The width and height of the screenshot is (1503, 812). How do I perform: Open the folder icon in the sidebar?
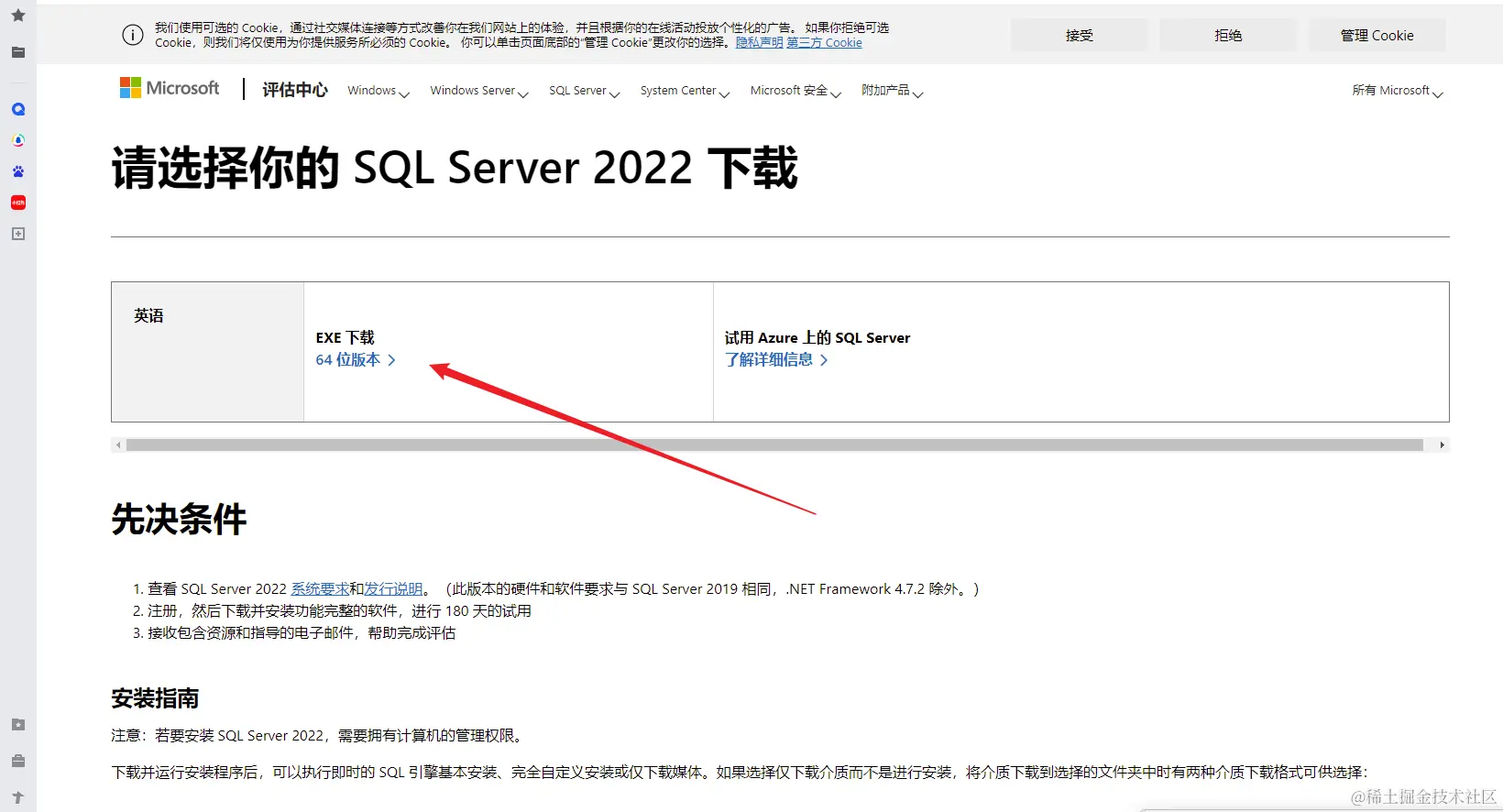17,52
